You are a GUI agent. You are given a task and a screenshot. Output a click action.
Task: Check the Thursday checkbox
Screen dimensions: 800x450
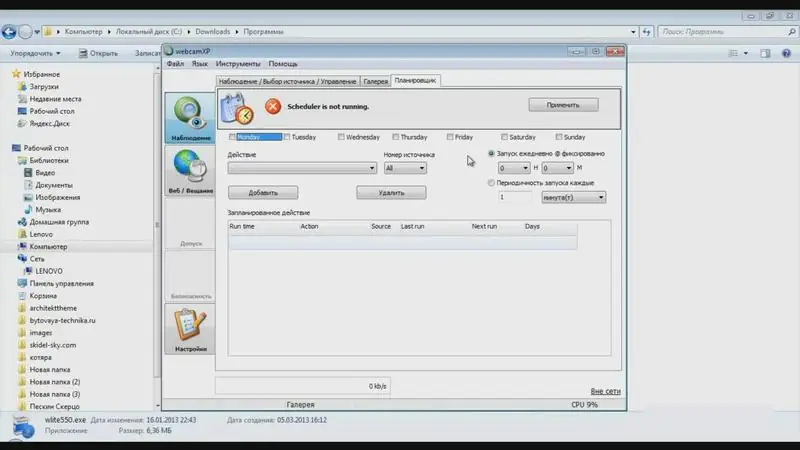tap(395, 137)
